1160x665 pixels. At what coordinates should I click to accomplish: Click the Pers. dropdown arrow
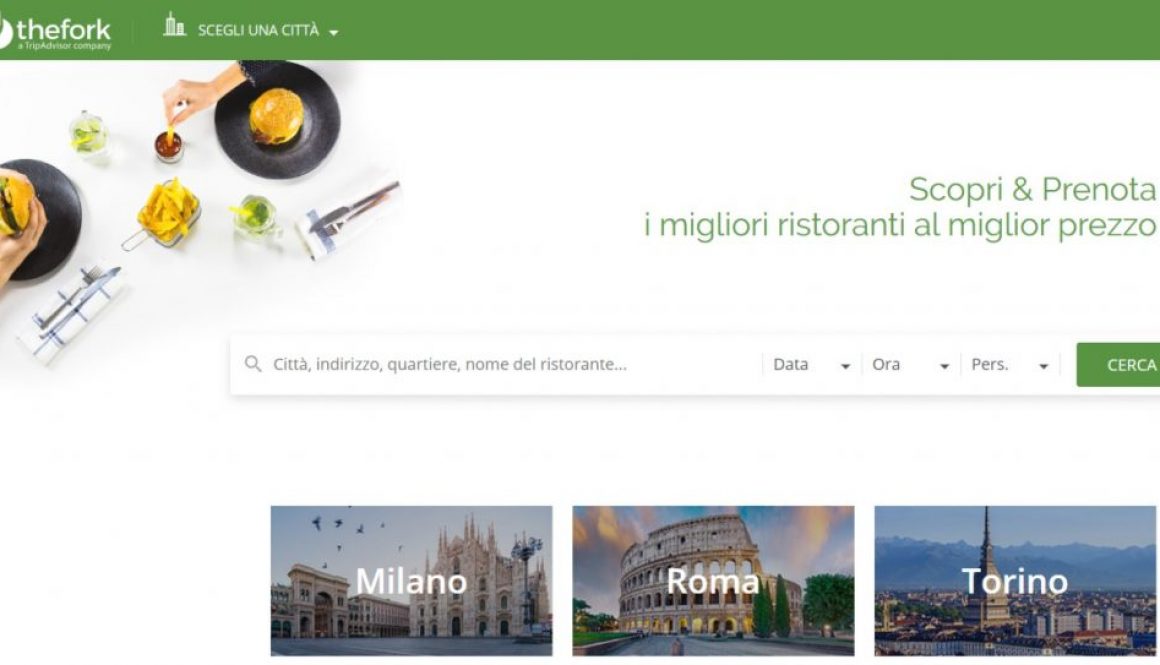click(1044, 366)
